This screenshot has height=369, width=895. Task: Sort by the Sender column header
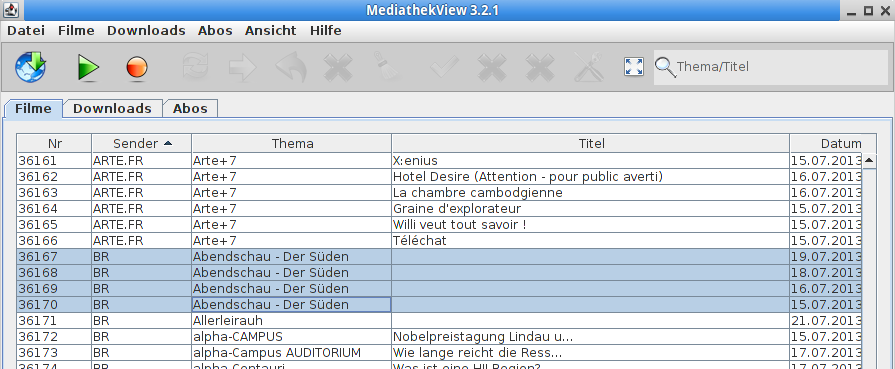click(142, 143)
